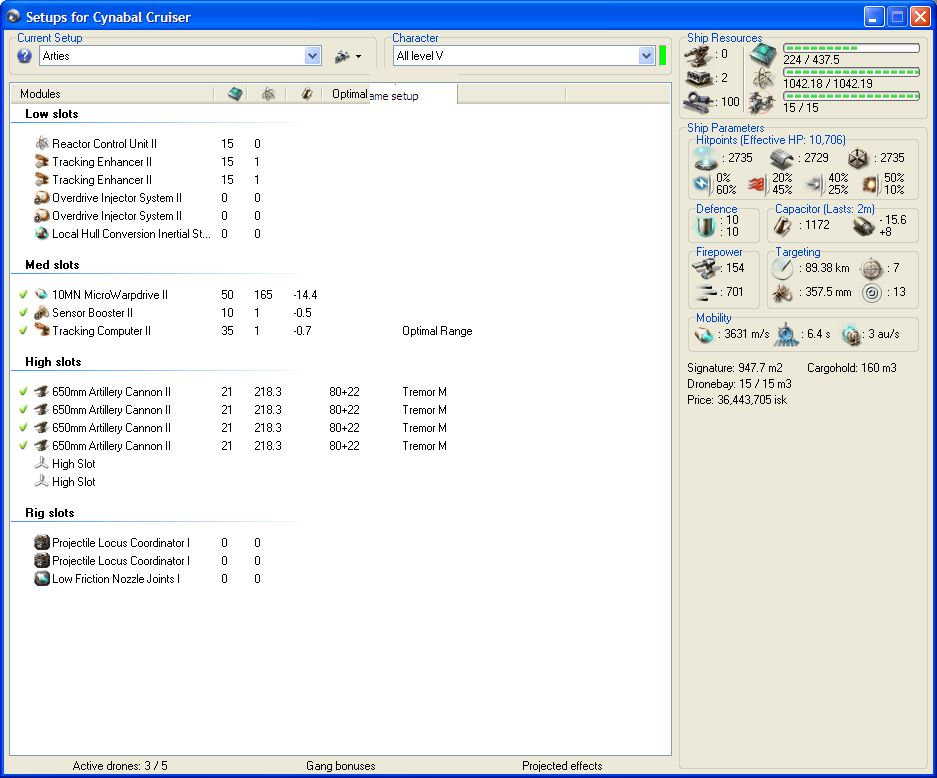Click the align time icon 6.4 s
Screen dimensions: 937x778
click(787, 335)
